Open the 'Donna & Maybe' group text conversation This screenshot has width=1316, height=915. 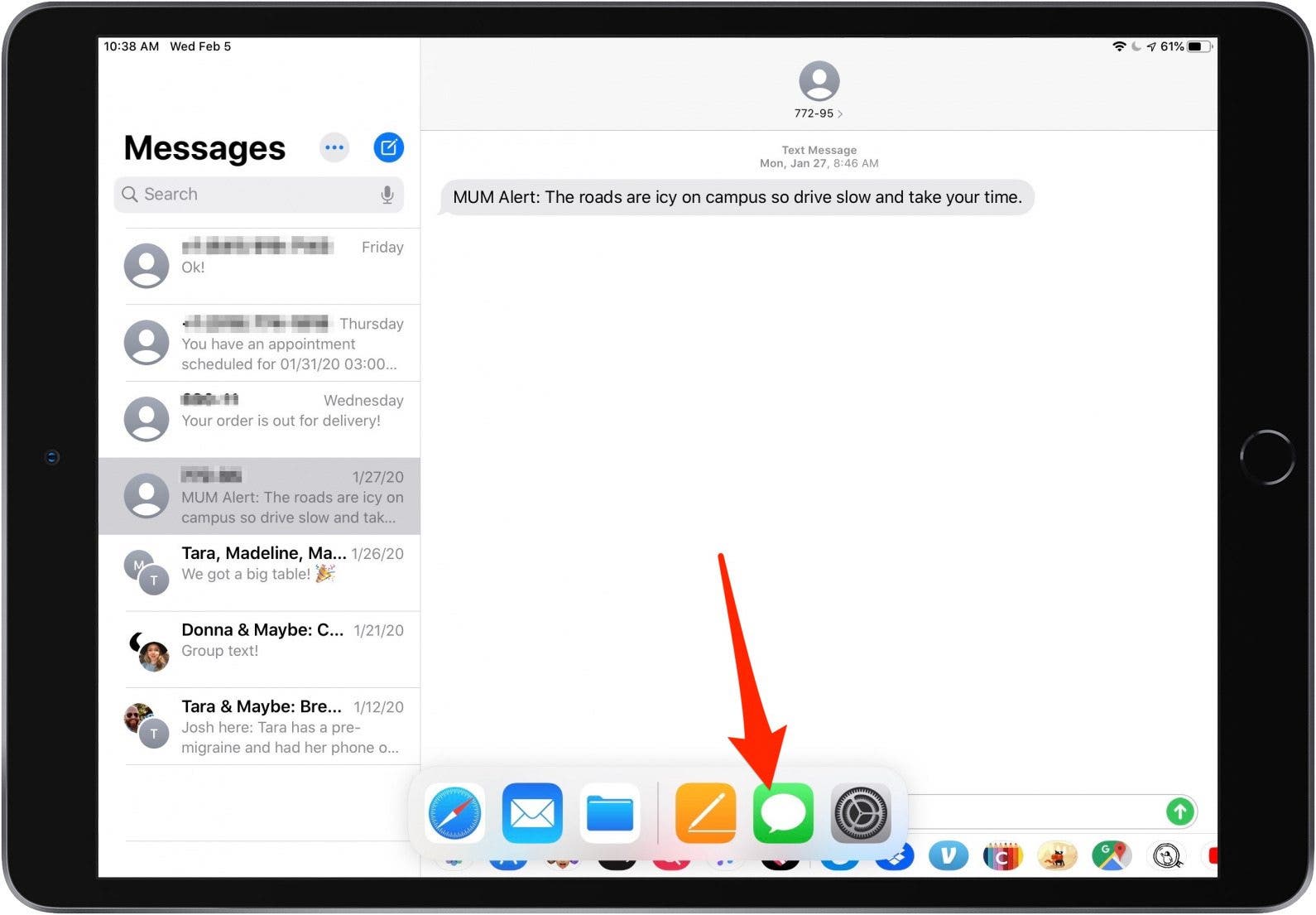(x=259, y=649)
